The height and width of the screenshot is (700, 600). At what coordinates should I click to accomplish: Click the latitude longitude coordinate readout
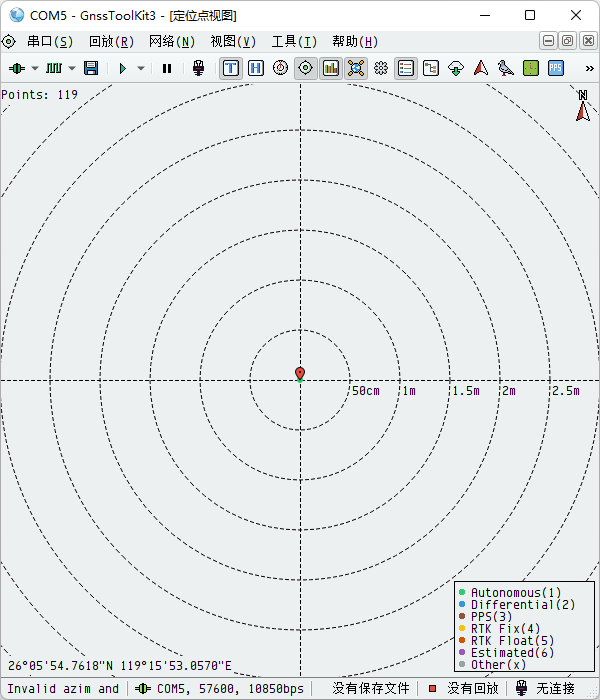point(120,666)
